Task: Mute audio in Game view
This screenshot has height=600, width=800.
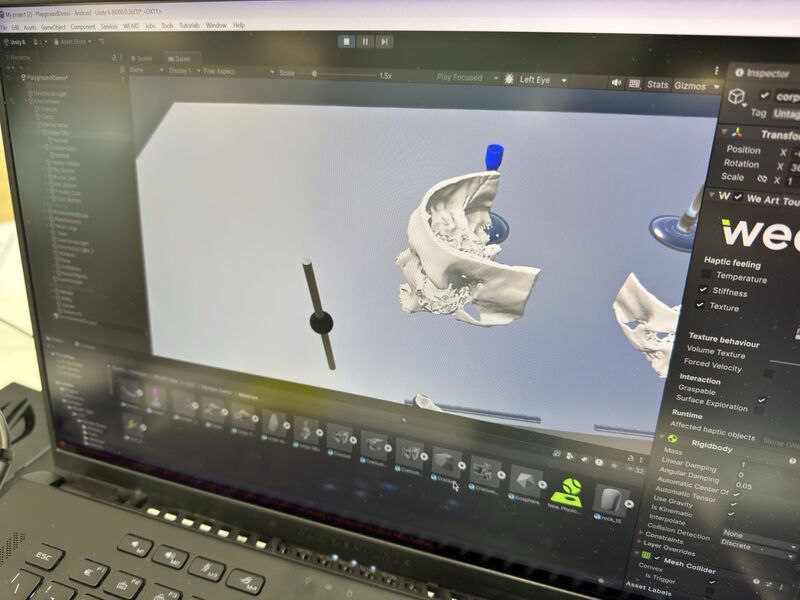Action: tap(617, 84)
